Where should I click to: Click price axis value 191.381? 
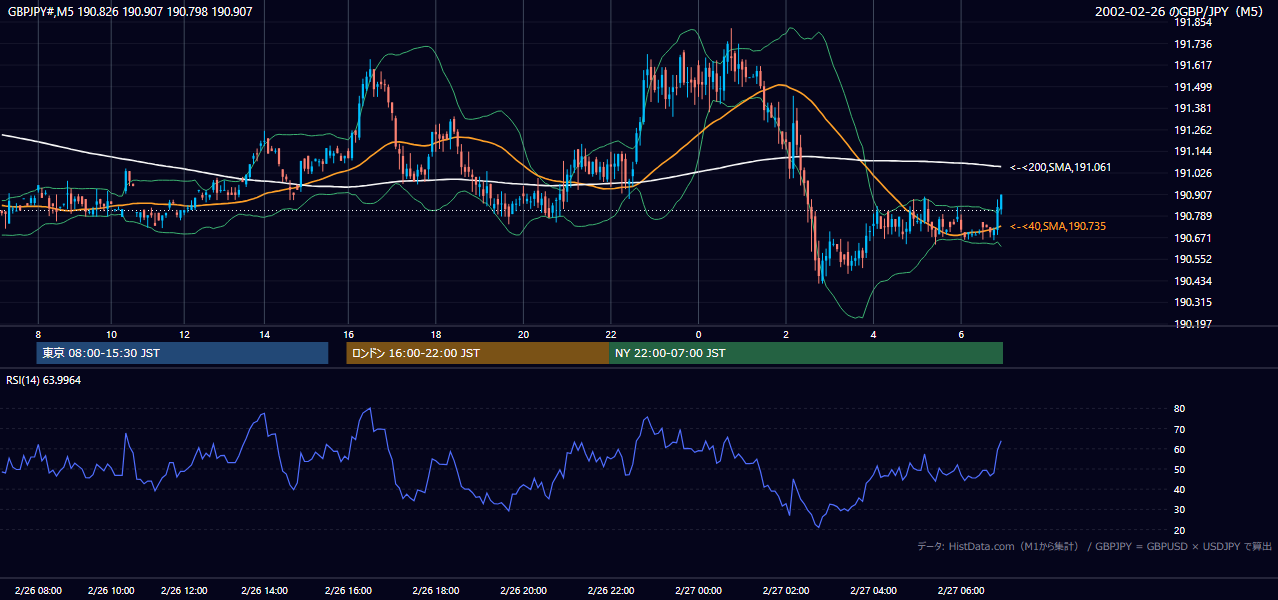(1193, 108)
